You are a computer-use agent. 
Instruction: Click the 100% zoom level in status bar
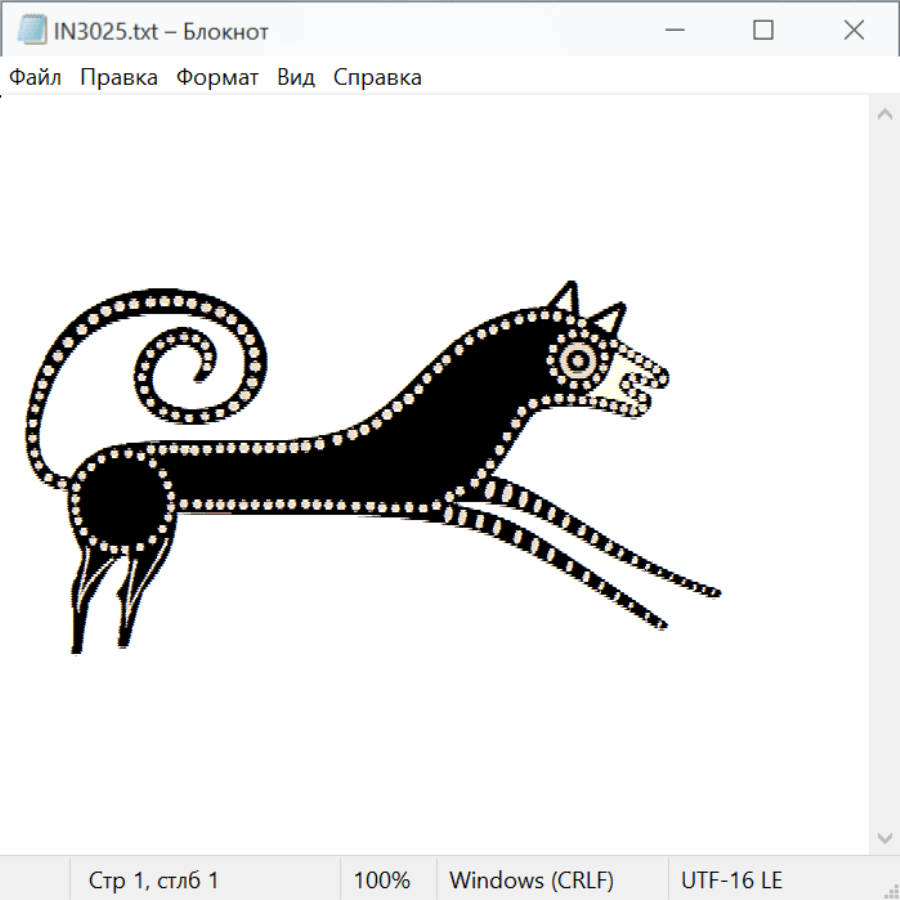click(x=382, y=881)
